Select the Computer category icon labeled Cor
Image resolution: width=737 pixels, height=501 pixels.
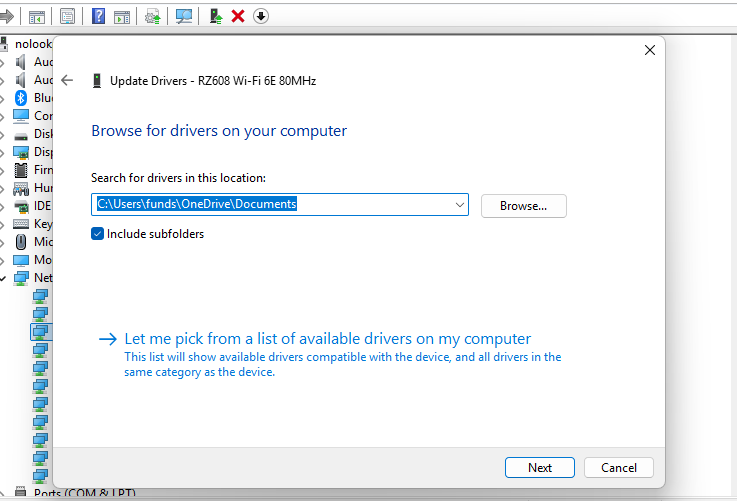pyautogui.click(x=21, y=116)
